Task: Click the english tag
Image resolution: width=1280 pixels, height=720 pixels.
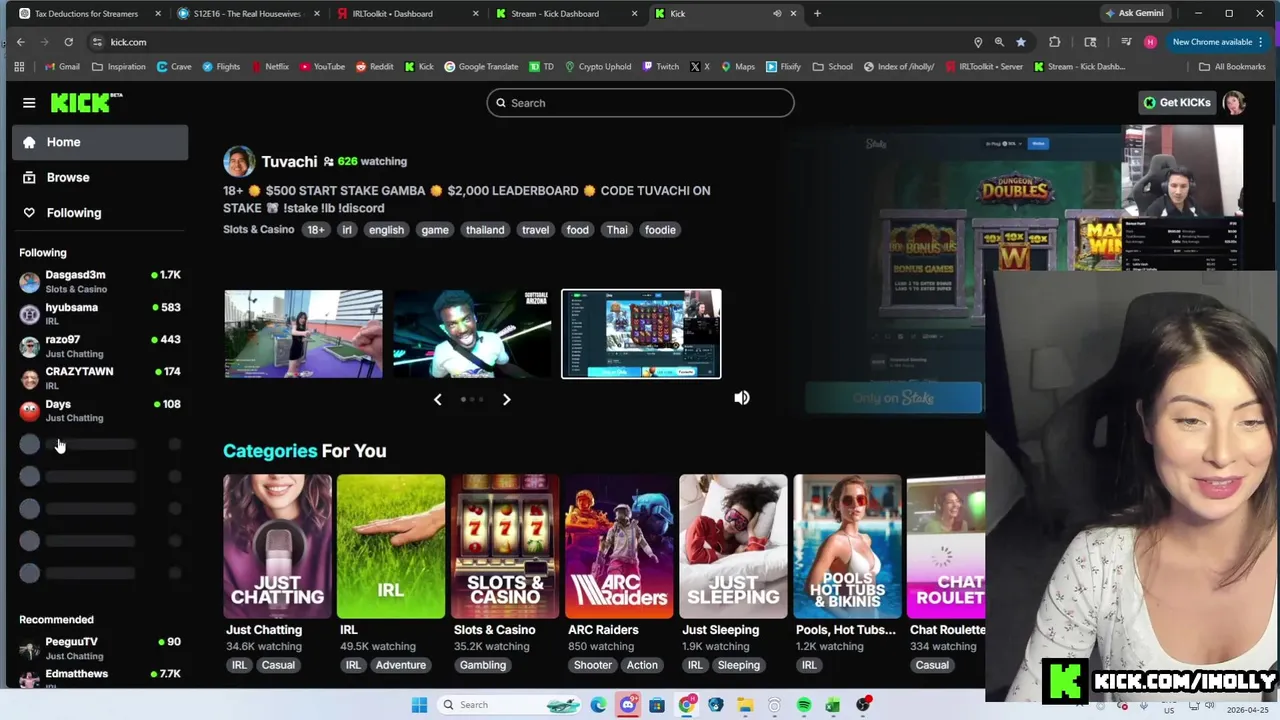Action: pos(386,230)
